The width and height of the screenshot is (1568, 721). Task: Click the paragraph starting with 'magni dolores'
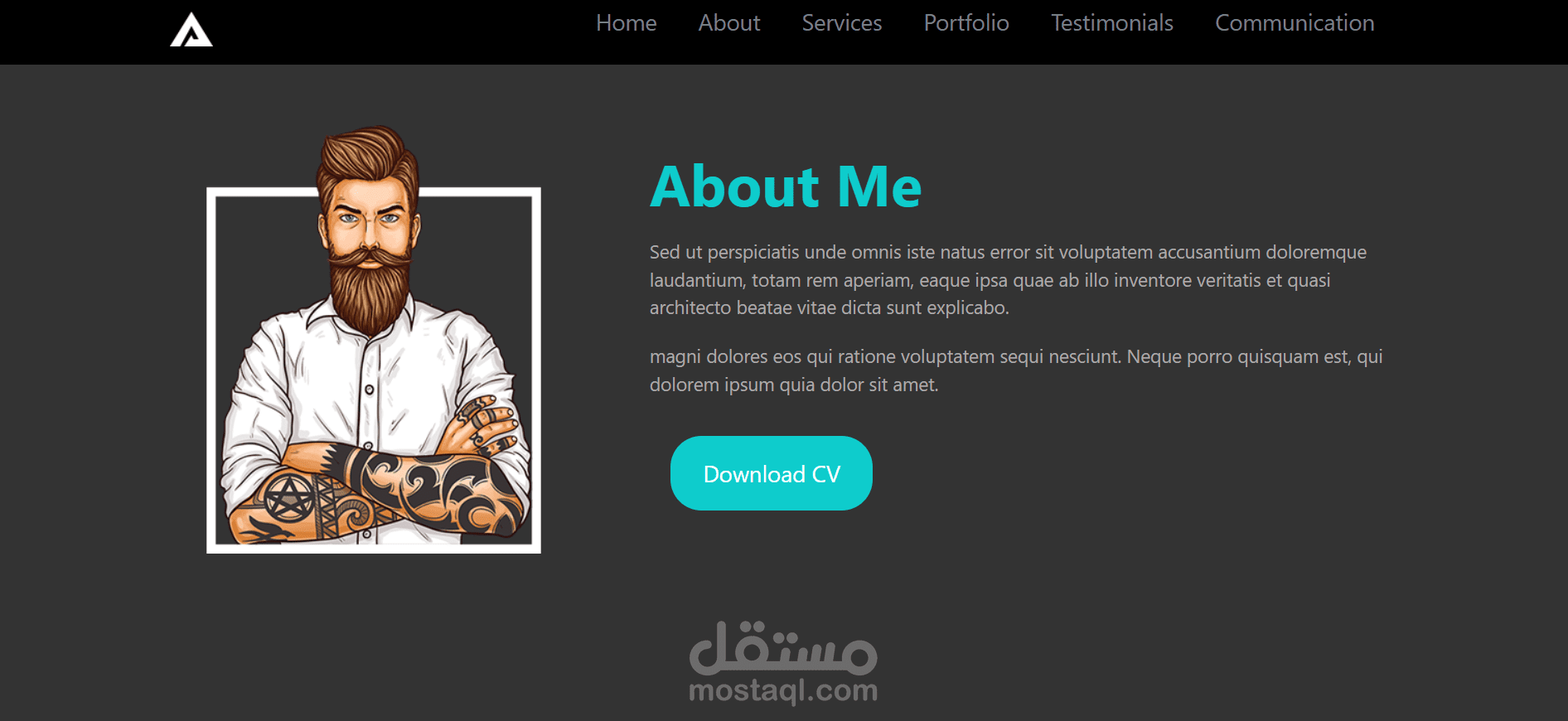point(1016,370)
